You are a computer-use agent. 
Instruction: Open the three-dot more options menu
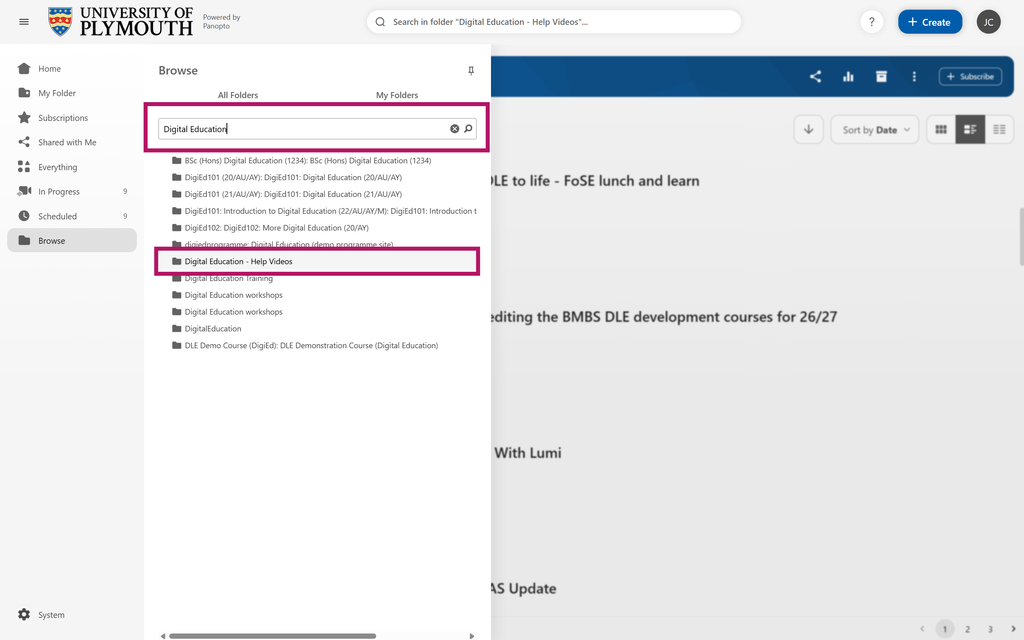(914, 76)
